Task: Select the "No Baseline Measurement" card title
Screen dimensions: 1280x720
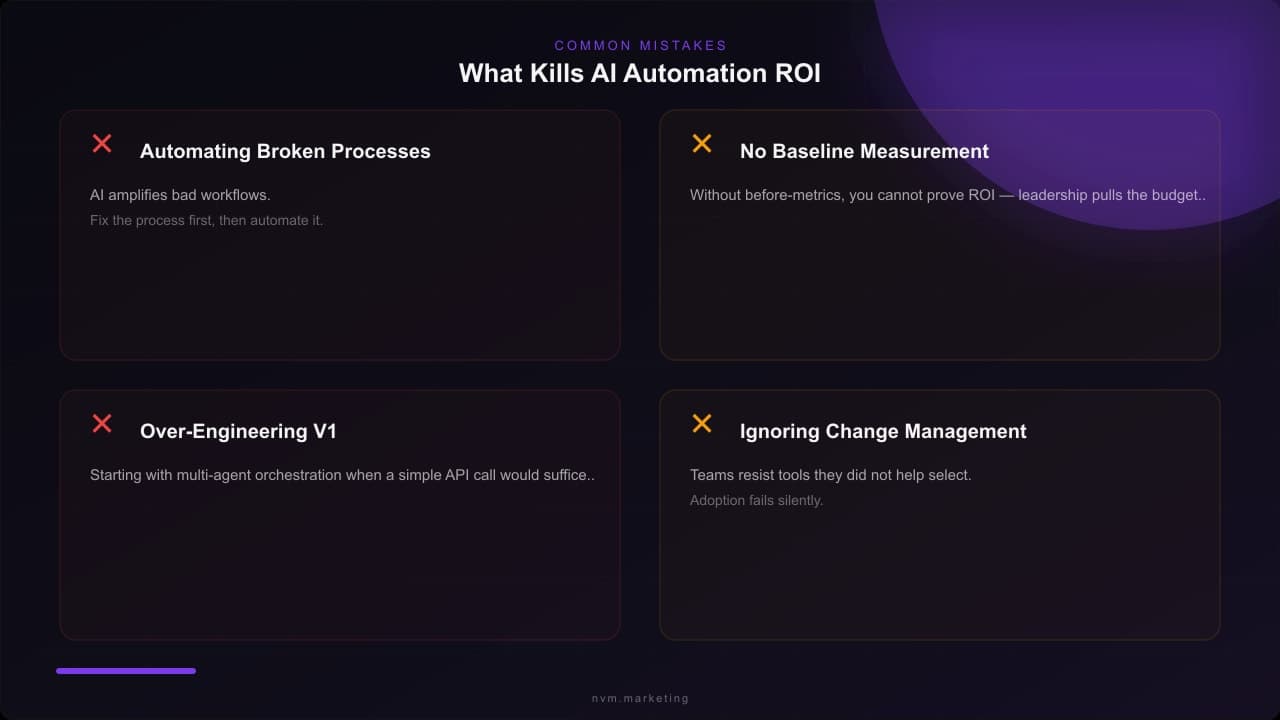Action: (x=864, y=151)
